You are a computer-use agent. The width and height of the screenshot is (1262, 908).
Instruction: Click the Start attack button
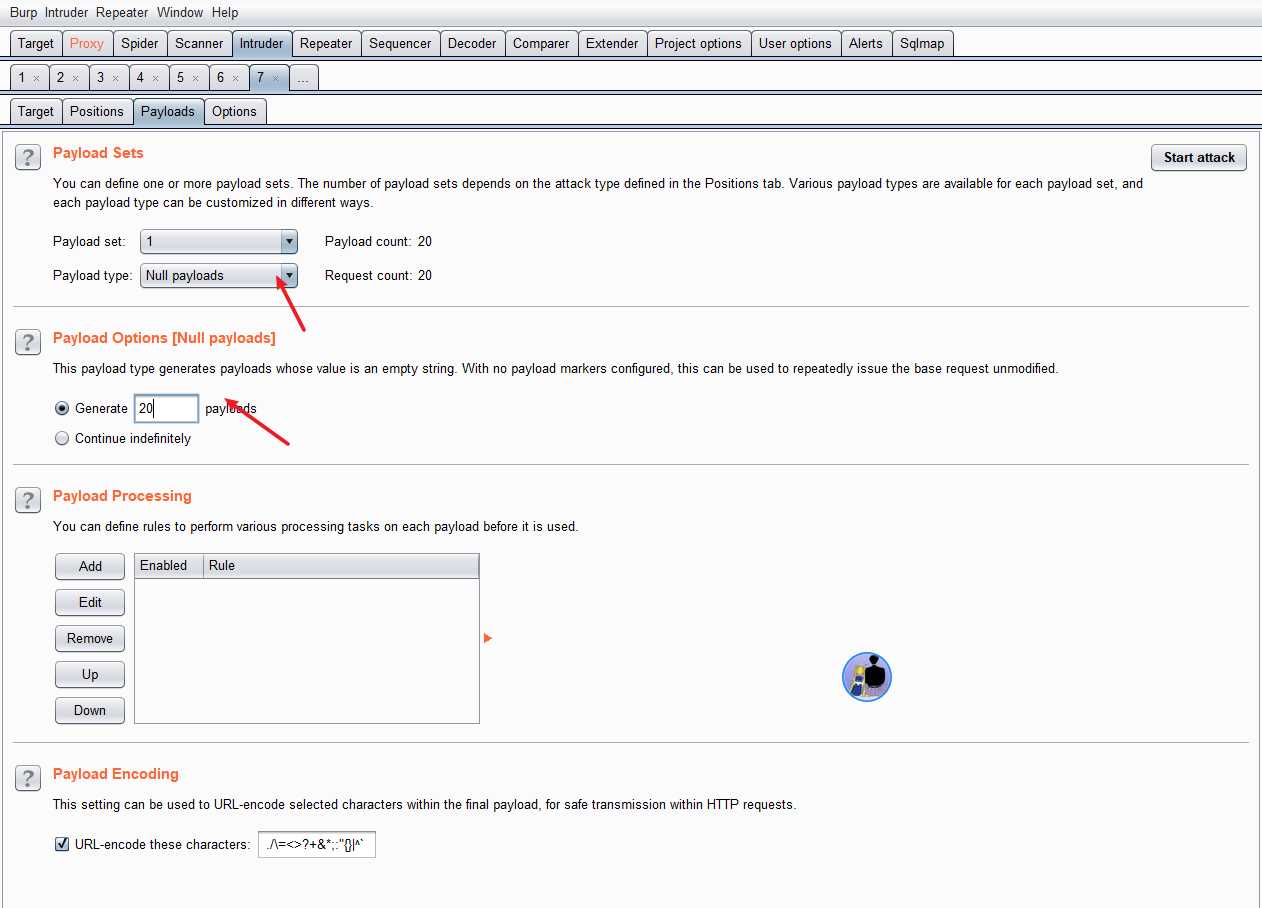pyautogui.click(x=1199, y=157)
